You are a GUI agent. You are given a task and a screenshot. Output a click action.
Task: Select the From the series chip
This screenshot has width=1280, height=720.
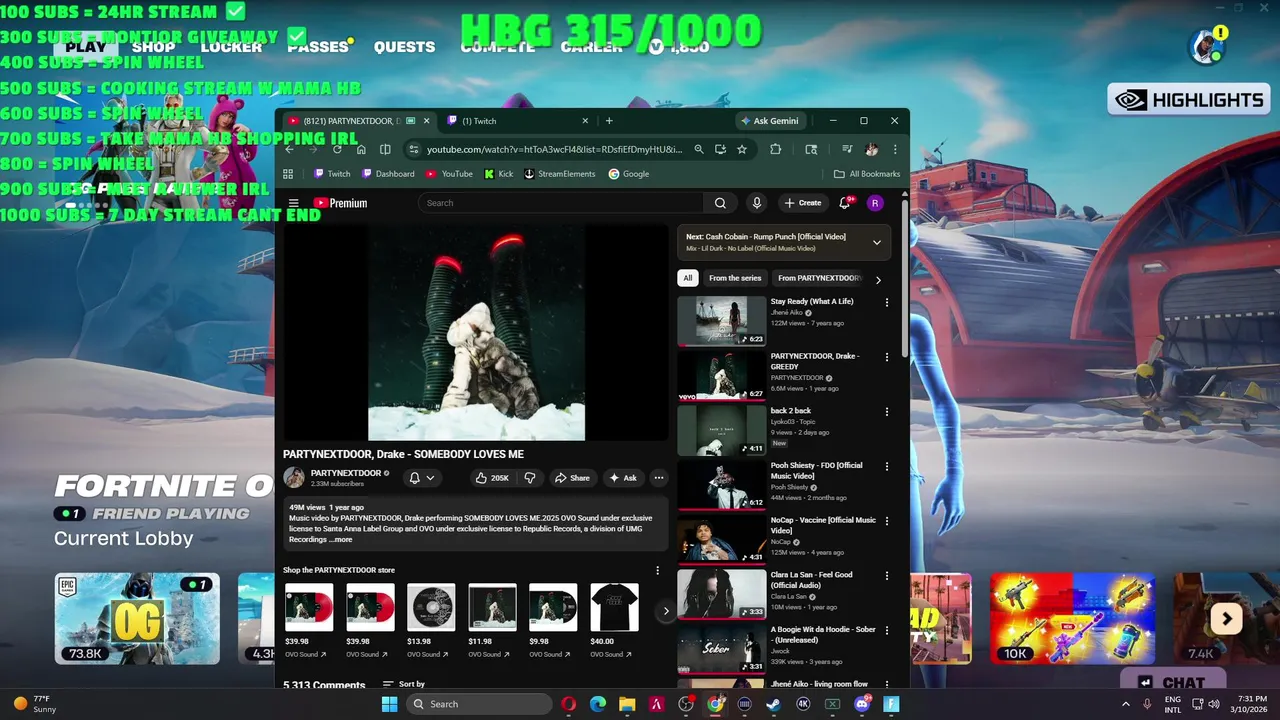coord(735,278)
